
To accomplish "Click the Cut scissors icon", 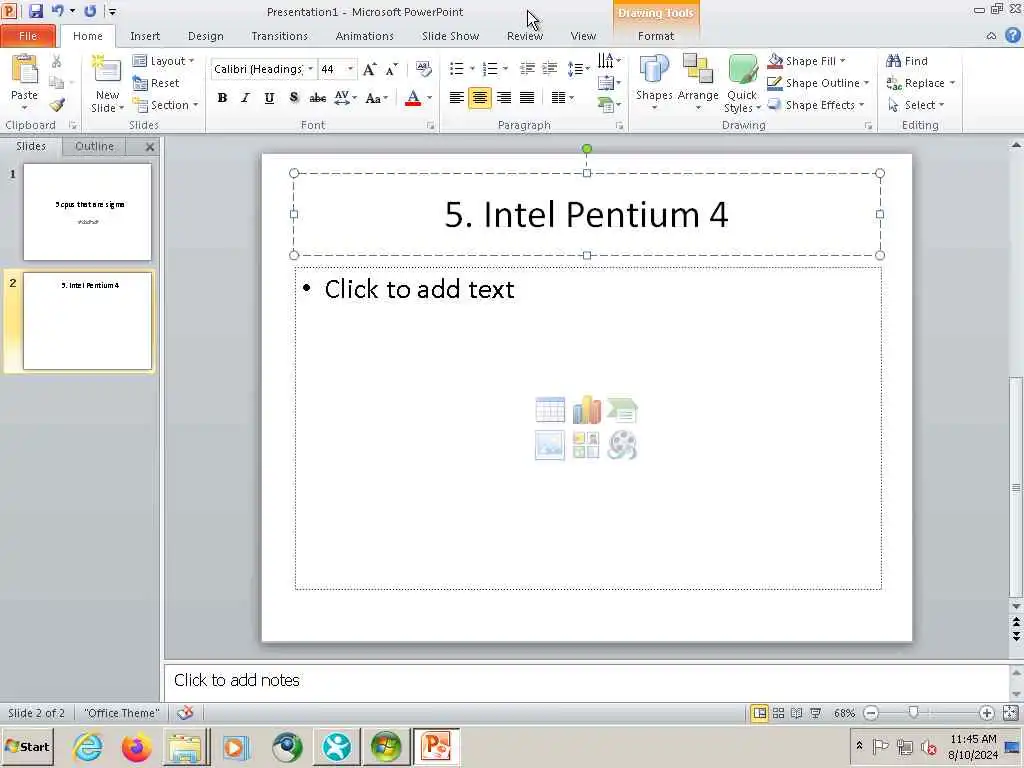I will 57,61.
